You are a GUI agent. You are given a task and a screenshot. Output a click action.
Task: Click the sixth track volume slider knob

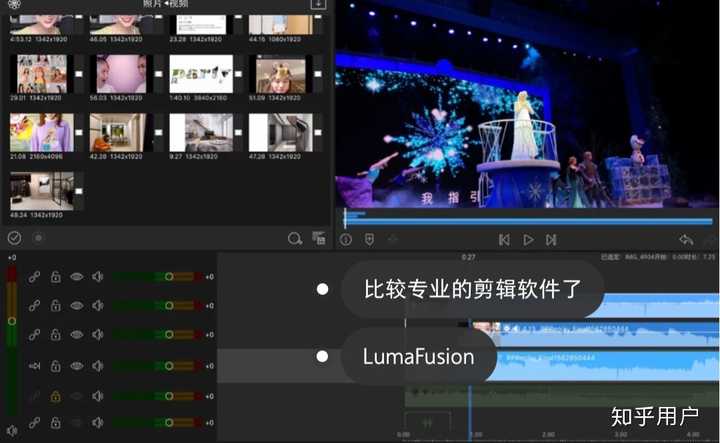(x=169, y=423)
